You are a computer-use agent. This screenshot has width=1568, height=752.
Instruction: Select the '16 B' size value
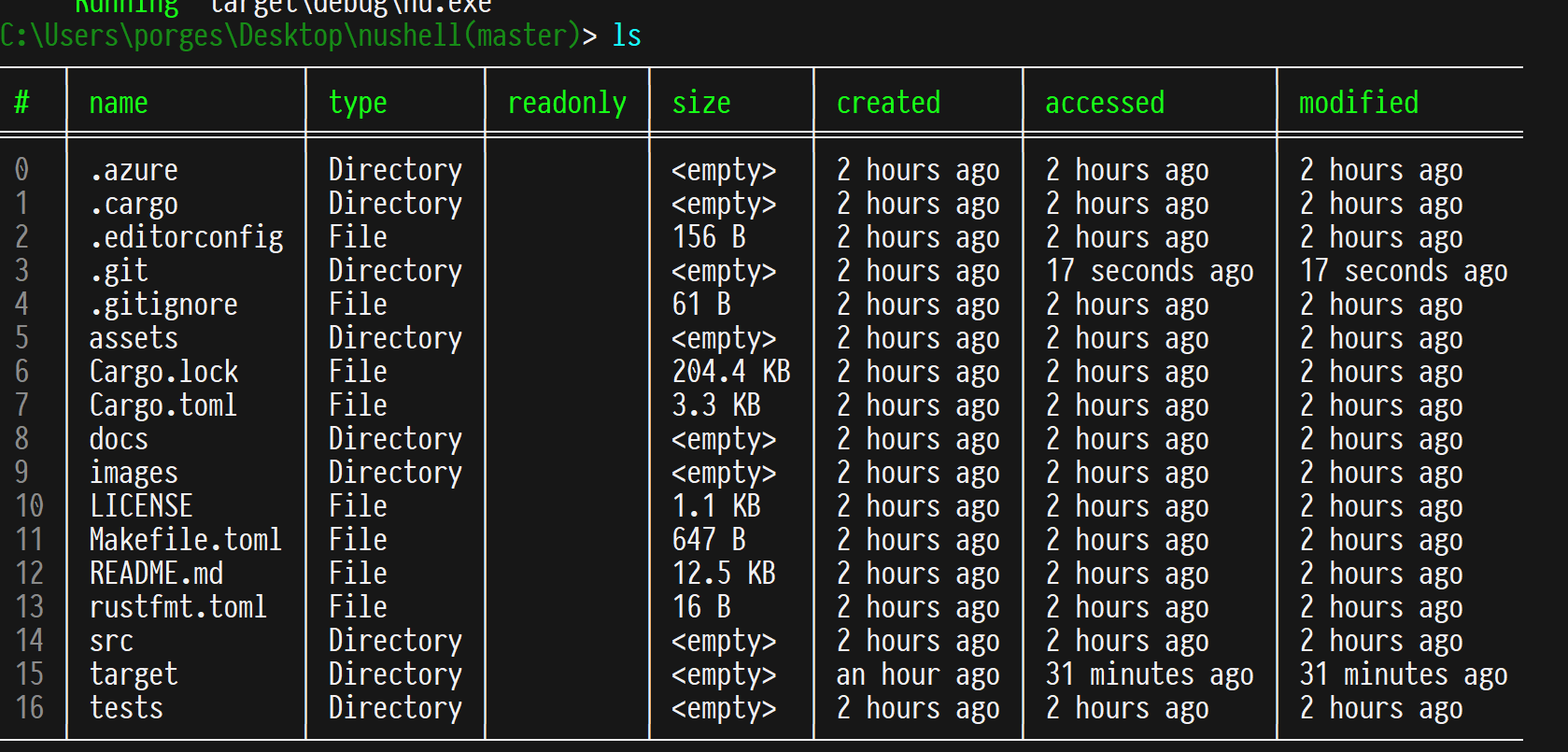tap(701, 607)
